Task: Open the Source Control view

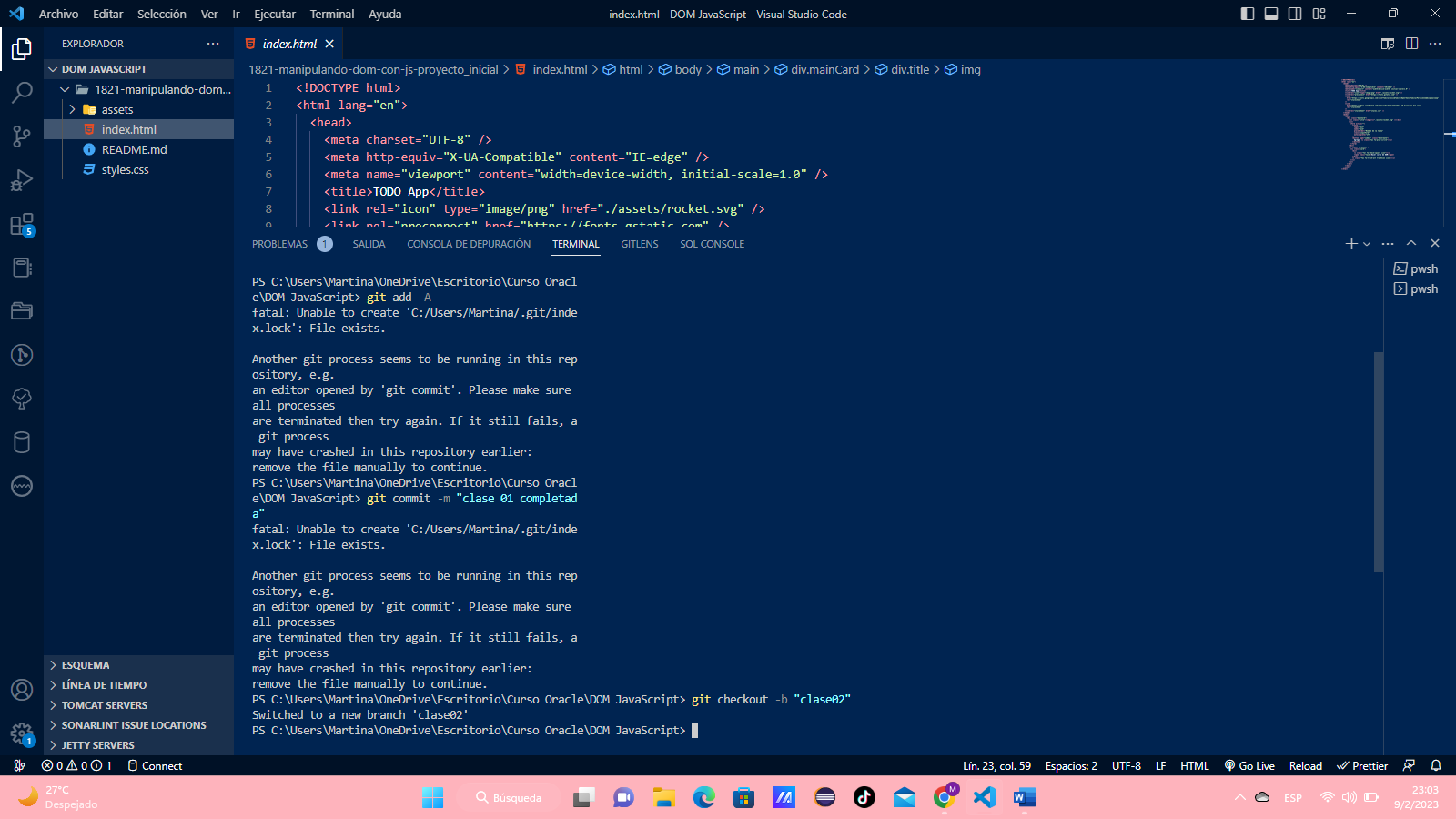Action: point(22,136)
